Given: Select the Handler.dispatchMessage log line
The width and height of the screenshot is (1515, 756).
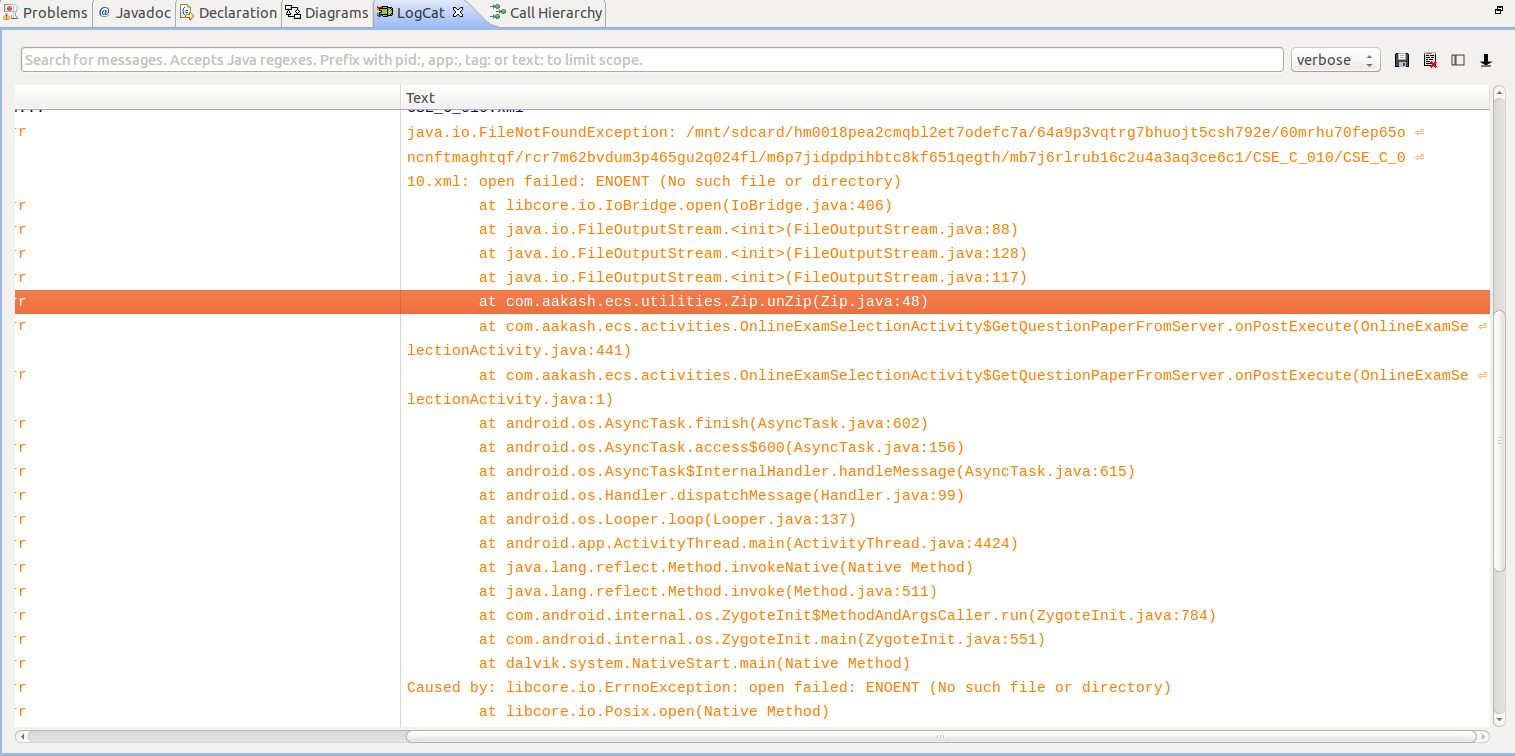Looking at the screenshot, I should [752, 495].
